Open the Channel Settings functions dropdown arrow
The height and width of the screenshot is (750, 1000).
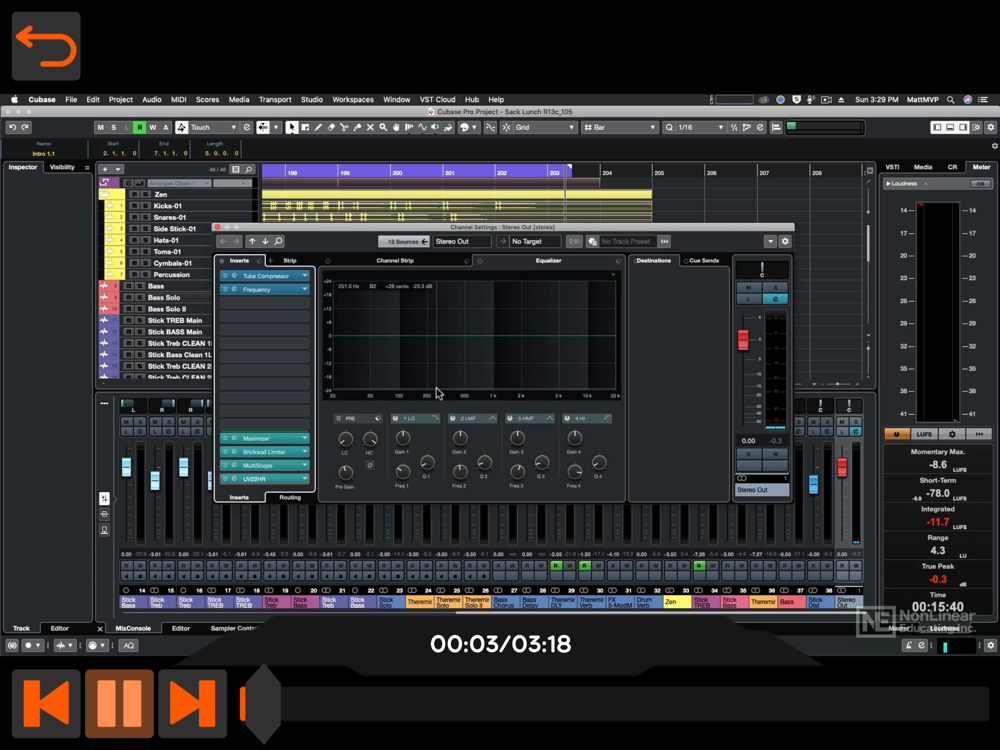coord(770,241)
